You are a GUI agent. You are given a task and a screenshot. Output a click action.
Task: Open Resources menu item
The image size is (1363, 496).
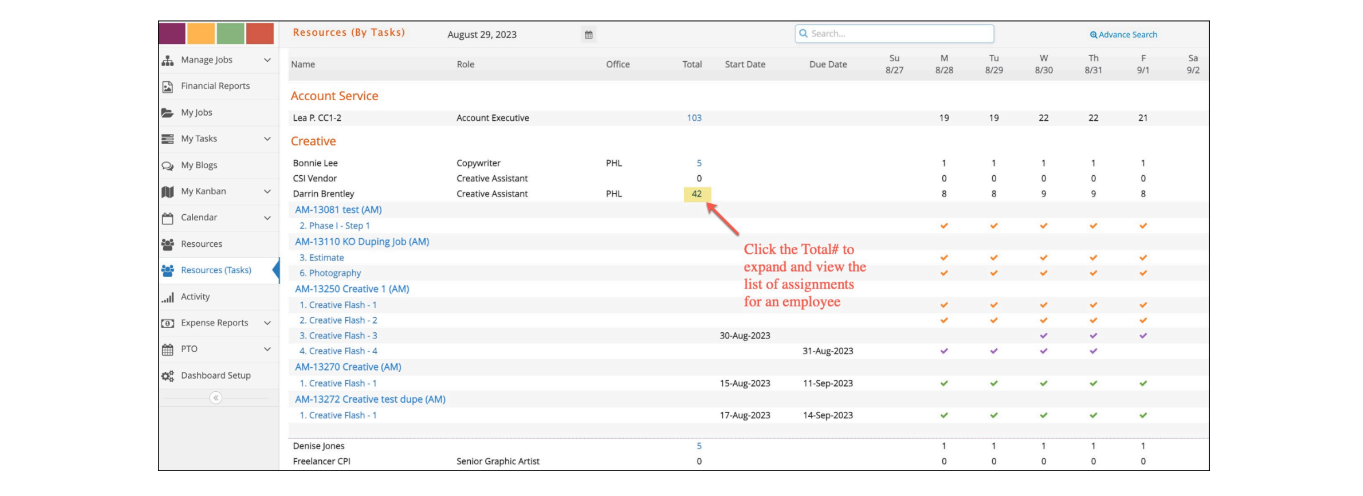tap(202, 244)
